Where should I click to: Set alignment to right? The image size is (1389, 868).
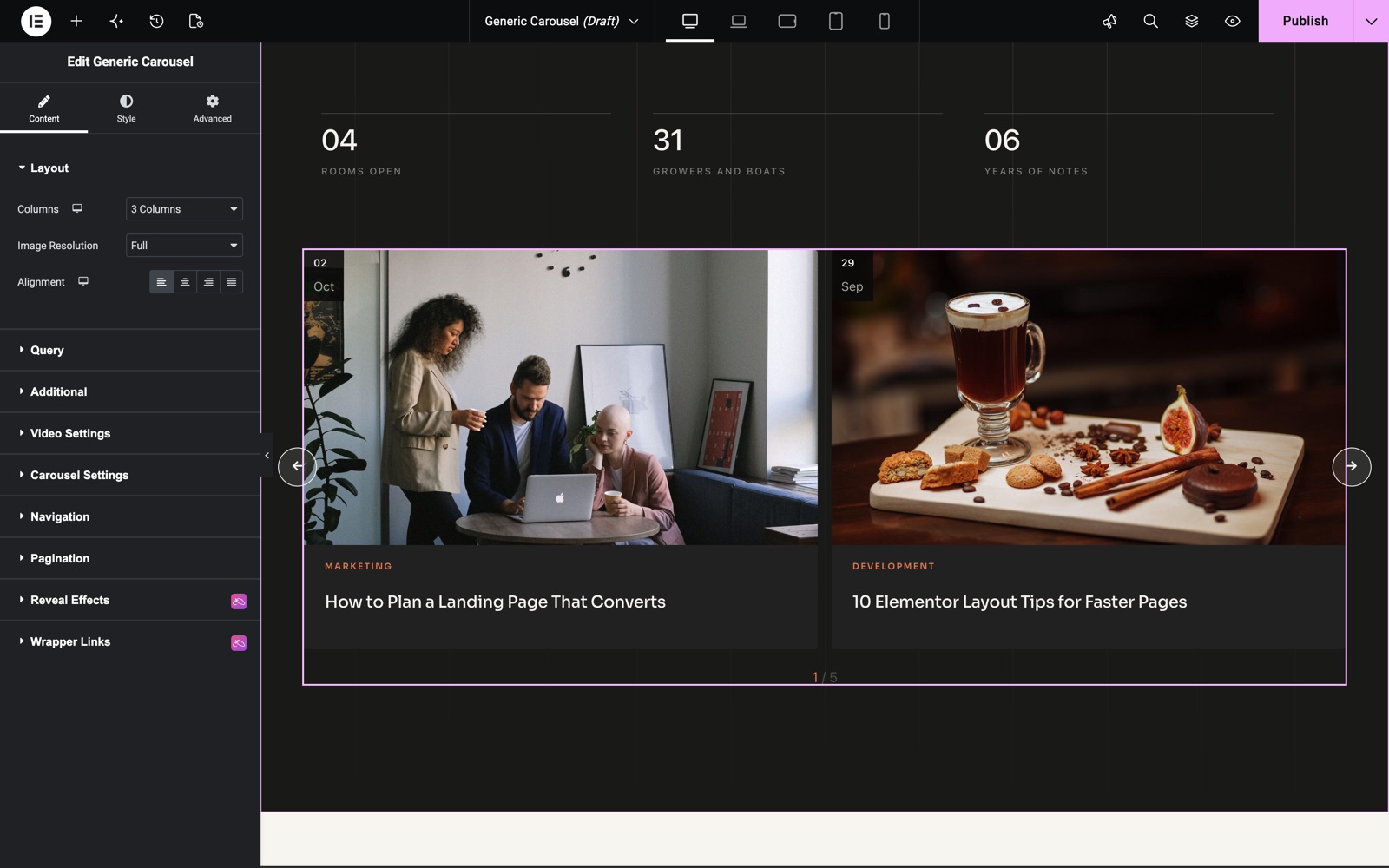click(x=208, y=282)
